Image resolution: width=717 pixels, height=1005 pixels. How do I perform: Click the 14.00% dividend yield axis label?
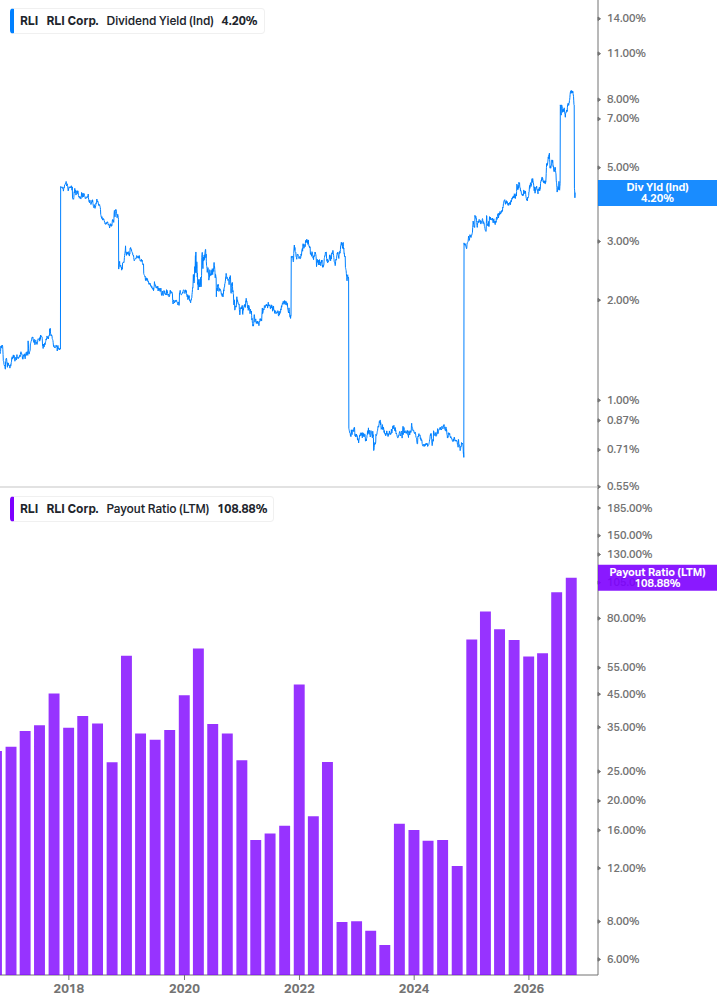[x=626, y=19]
